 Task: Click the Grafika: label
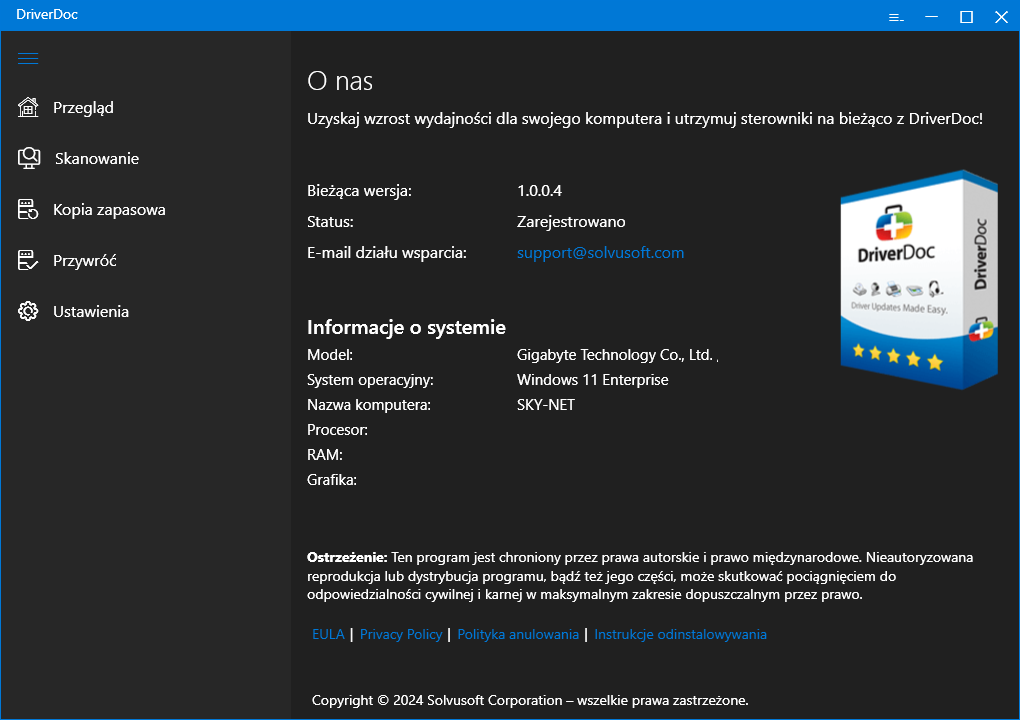(x=332, y=480)
